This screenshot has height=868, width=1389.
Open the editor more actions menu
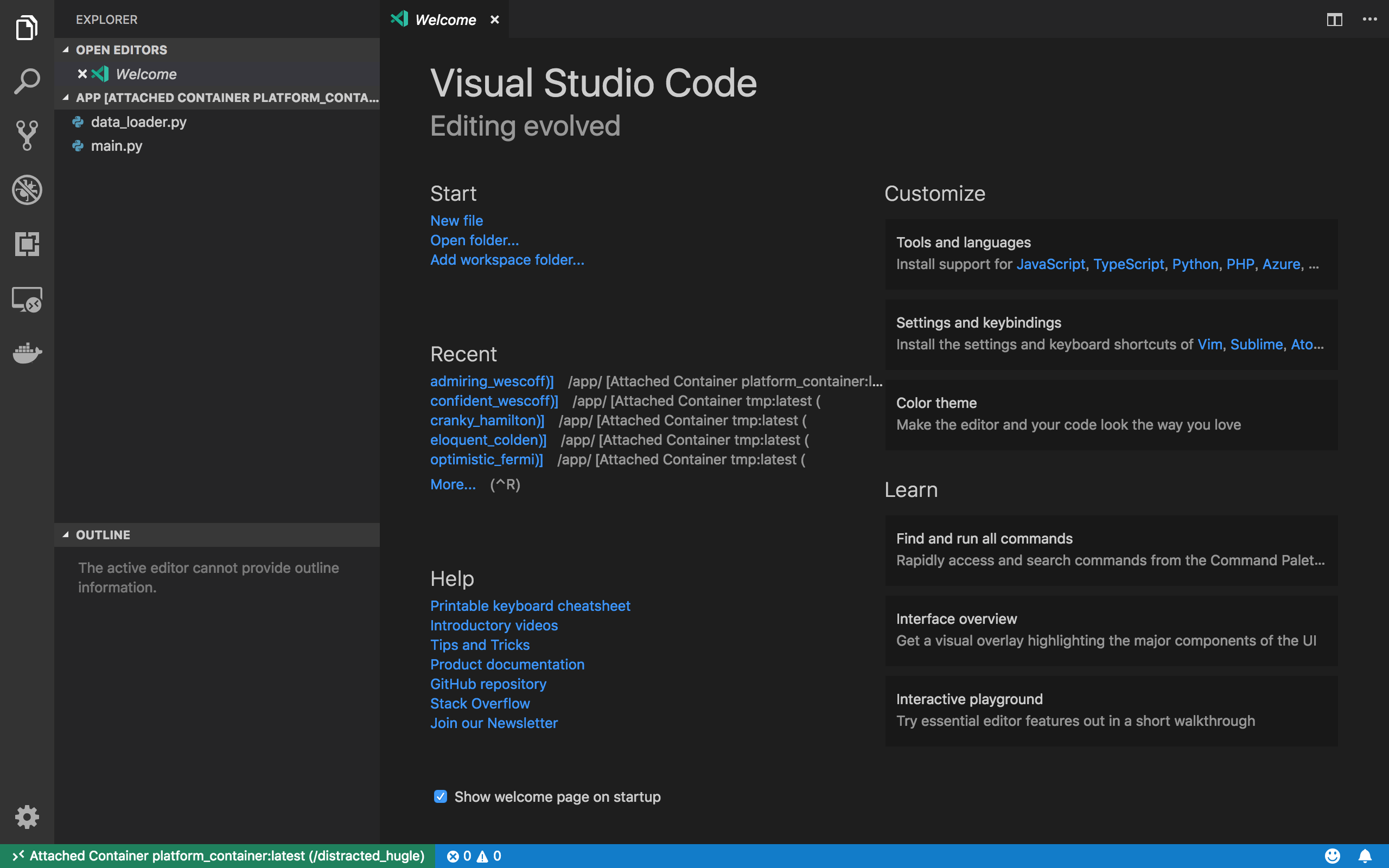click(x=1369, y=20)
